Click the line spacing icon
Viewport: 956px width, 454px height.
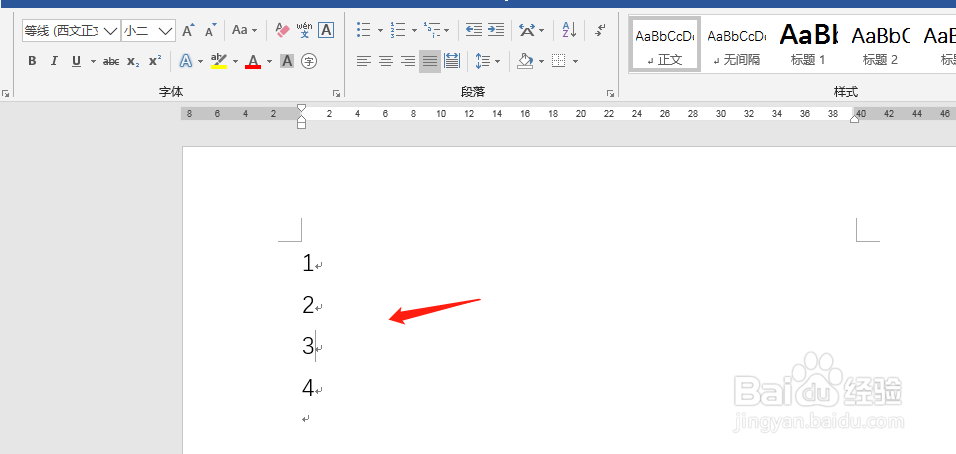tap(483, 61)
